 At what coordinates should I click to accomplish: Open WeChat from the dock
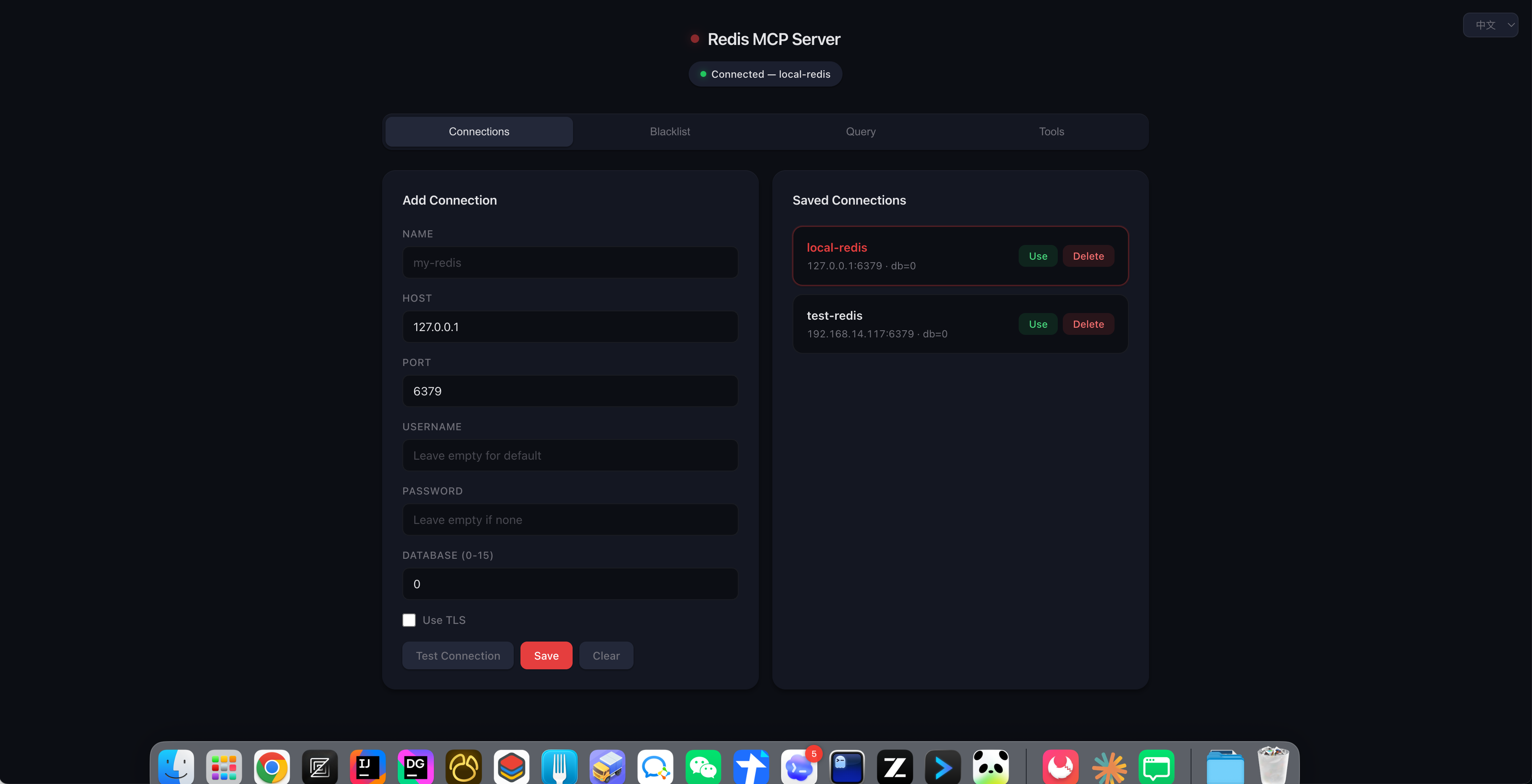703,767
